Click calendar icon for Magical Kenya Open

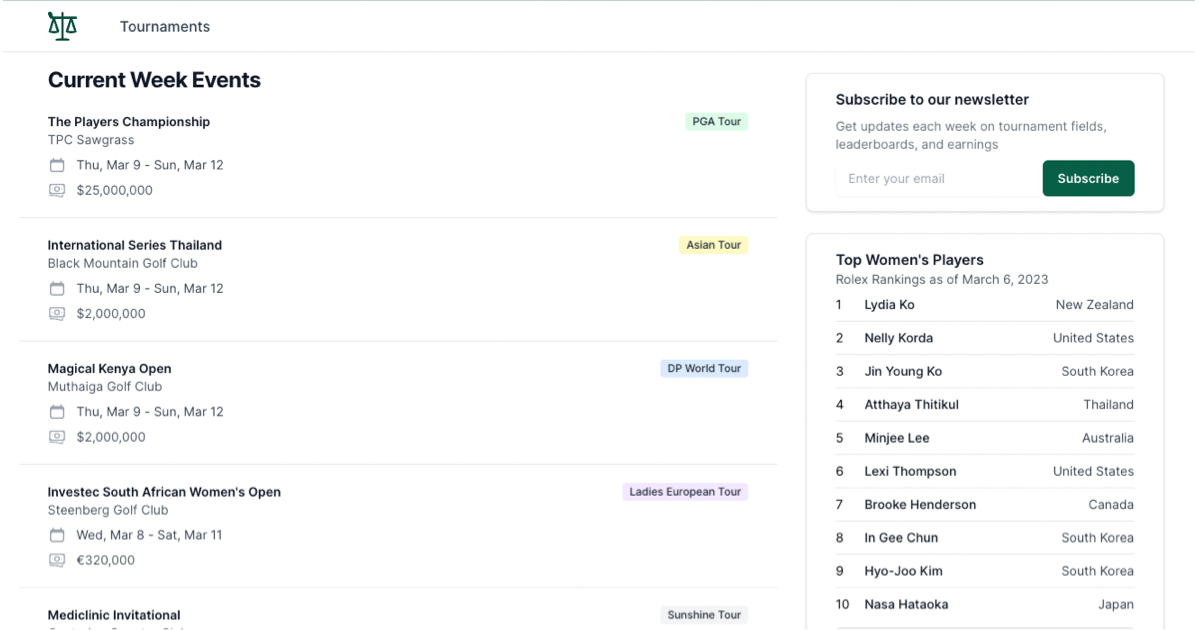pyautogui.click(x=57, y=412)
